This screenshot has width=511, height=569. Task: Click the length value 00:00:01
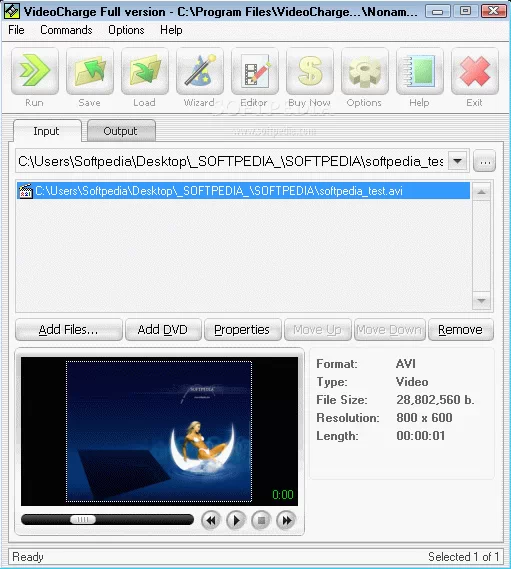[x=421, y=435]
